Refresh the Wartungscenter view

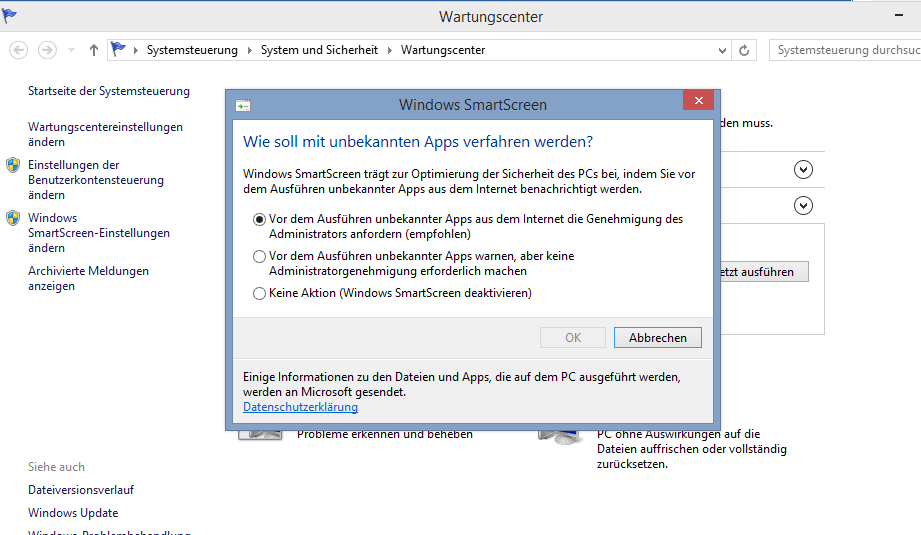point(744,51)
